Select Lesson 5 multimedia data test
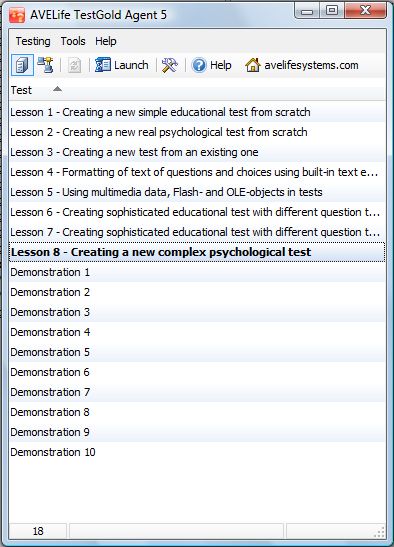394x547 pixels. (x=198, y=192)
